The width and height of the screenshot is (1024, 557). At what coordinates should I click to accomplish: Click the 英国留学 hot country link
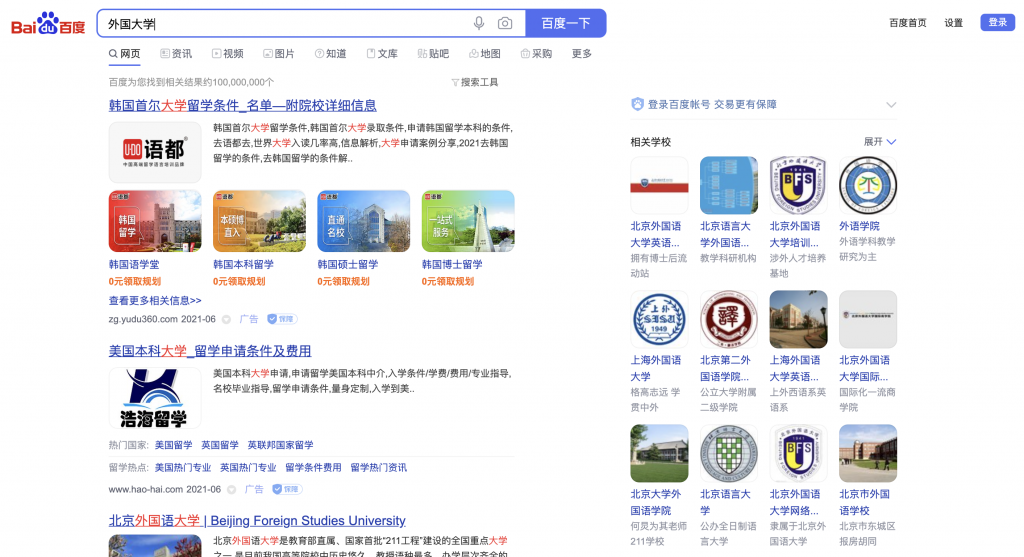point(219,445)
